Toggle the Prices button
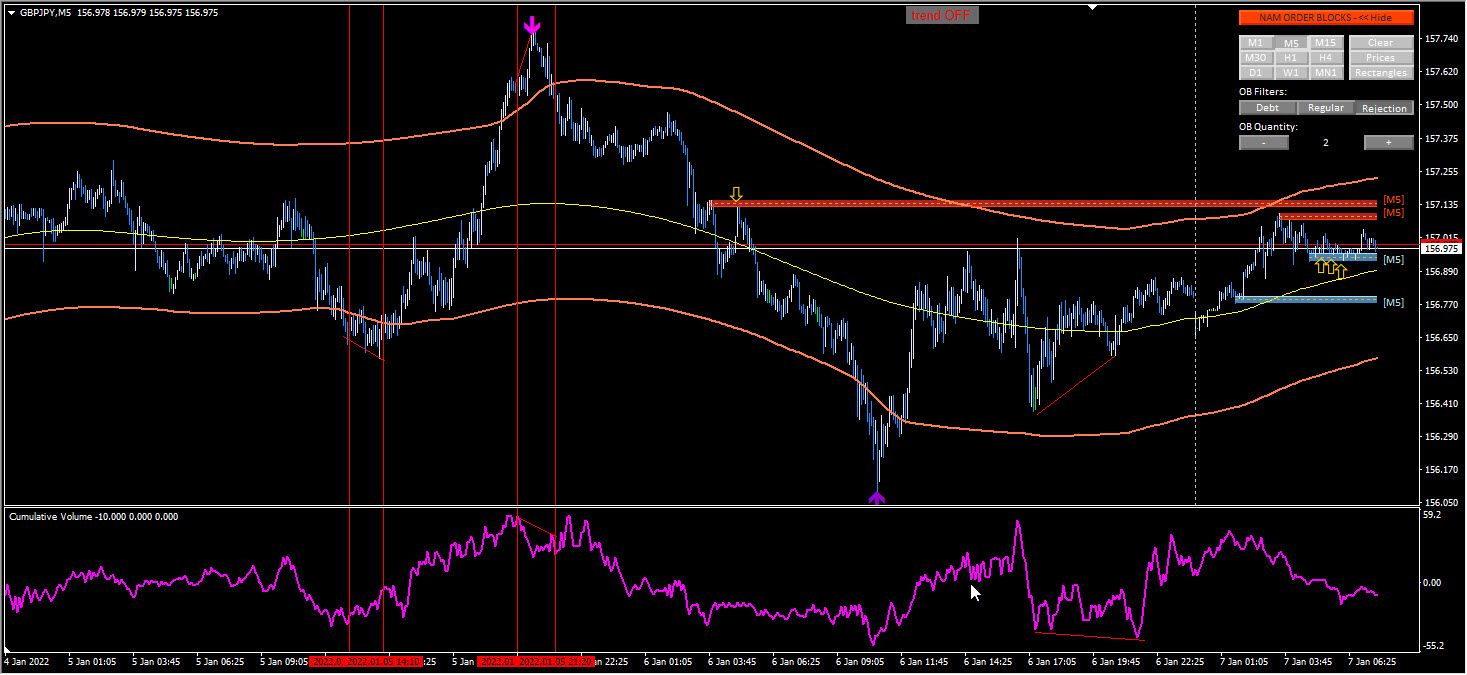 click(1381, 58)
